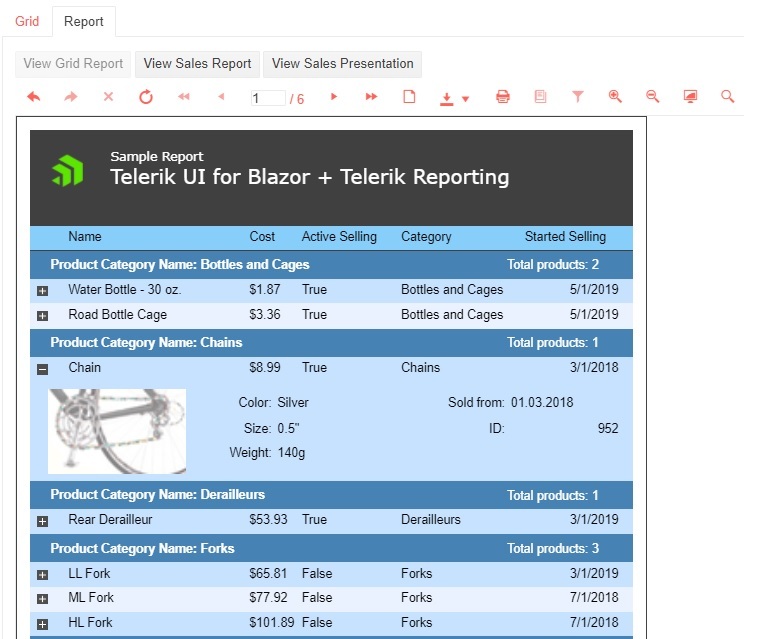Open the export download dropdown
This screenshot has height=639, width=759.
454,98
